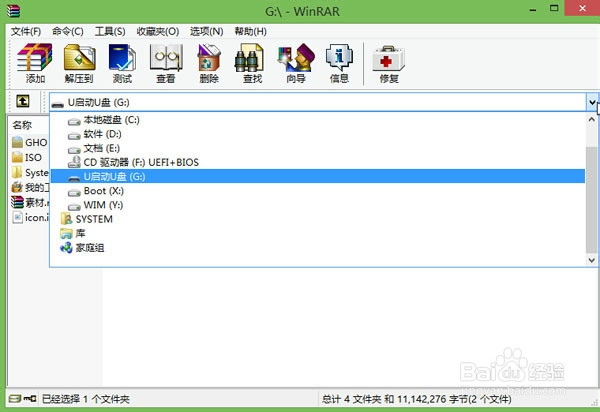This screenshot has height=412, width=600.
Task: Maximize the WinRAR window
Action: tap(554, 8)
